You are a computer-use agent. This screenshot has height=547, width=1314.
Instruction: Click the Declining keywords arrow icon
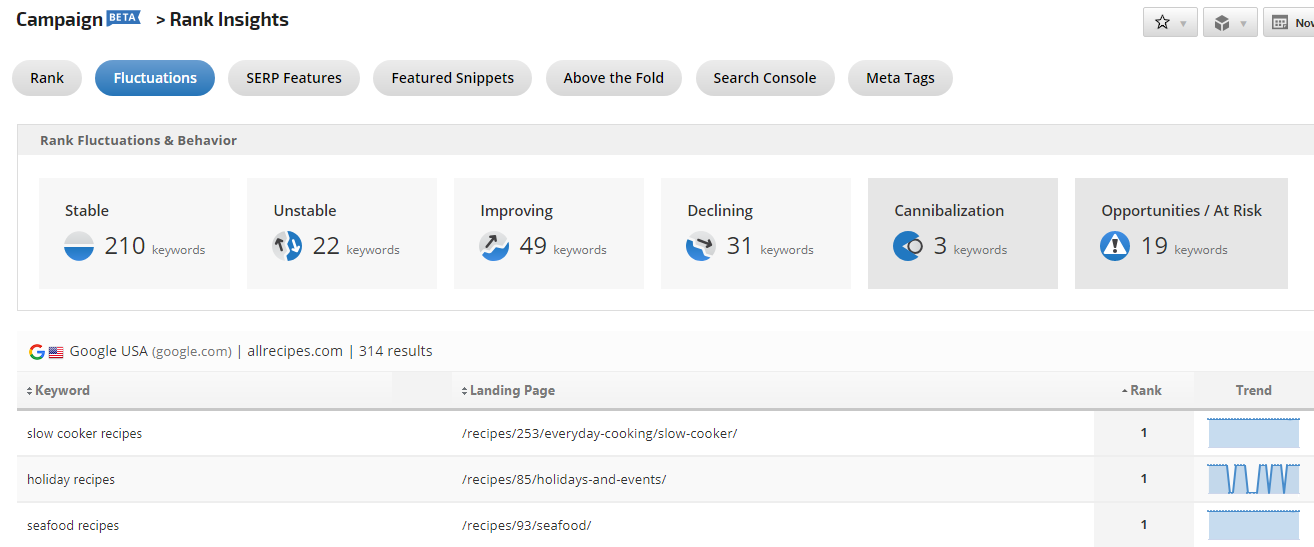[701, 246]
